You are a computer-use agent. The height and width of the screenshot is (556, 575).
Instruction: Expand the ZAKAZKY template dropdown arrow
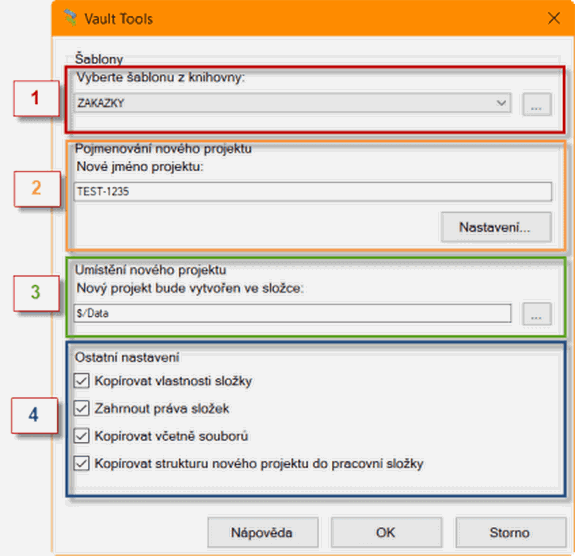pyautogui.click(x=501, y=103)
